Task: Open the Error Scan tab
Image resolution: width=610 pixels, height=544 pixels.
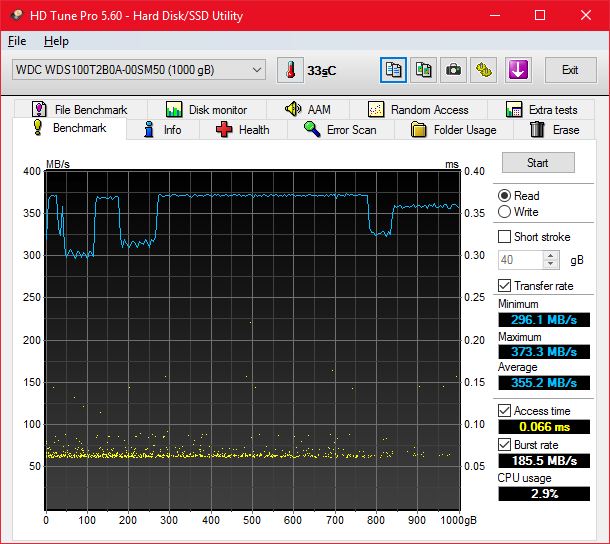Action: coord(340,130)
